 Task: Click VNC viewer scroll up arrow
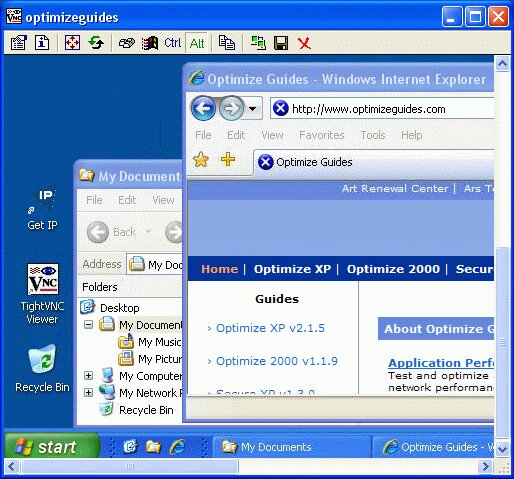[502, 63]
